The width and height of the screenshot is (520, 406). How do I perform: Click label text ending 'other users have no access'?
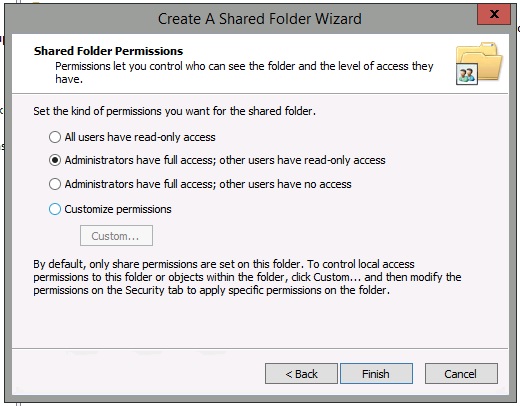point(208,184)
